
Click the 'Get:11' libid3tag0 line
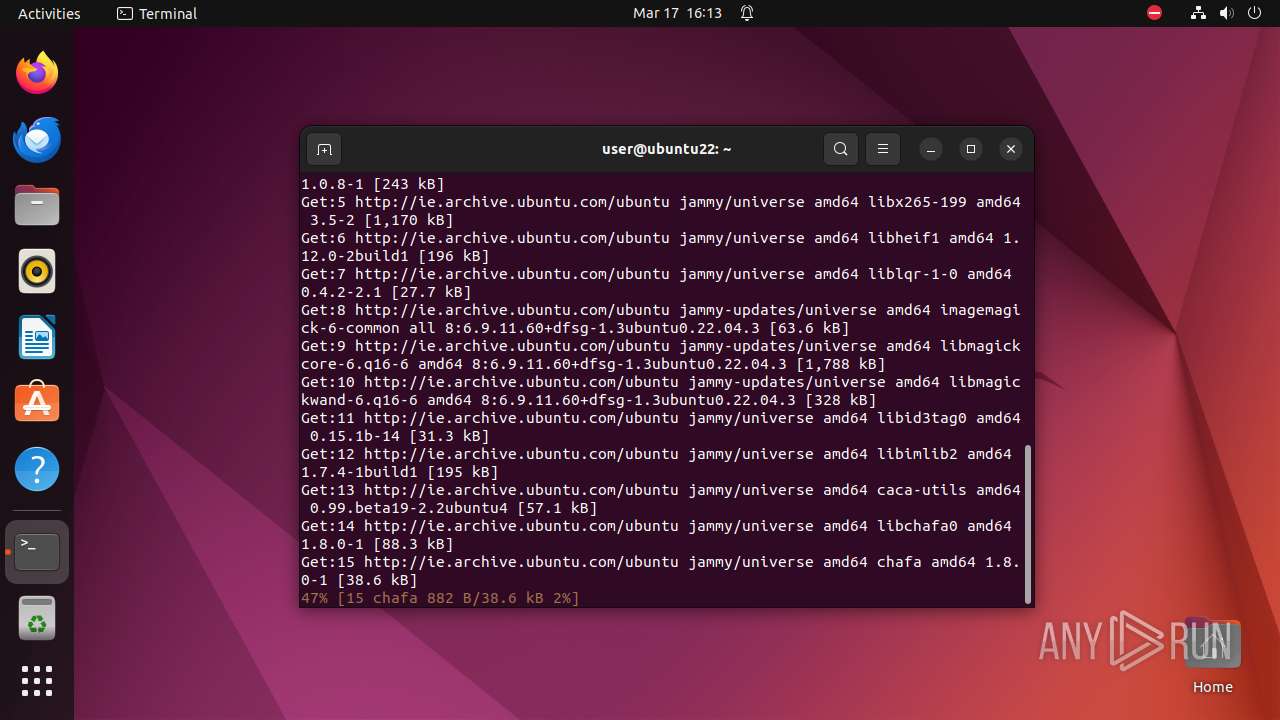point(661,427)
